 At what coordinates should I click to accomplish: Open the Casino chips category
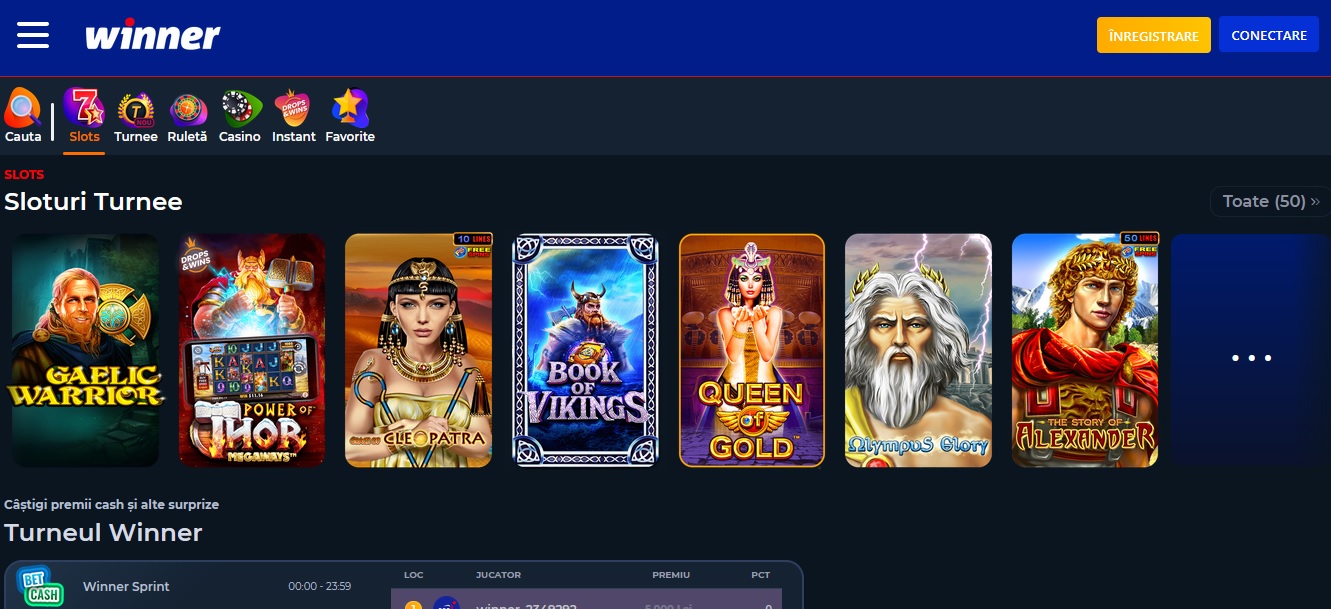[240, 117]
